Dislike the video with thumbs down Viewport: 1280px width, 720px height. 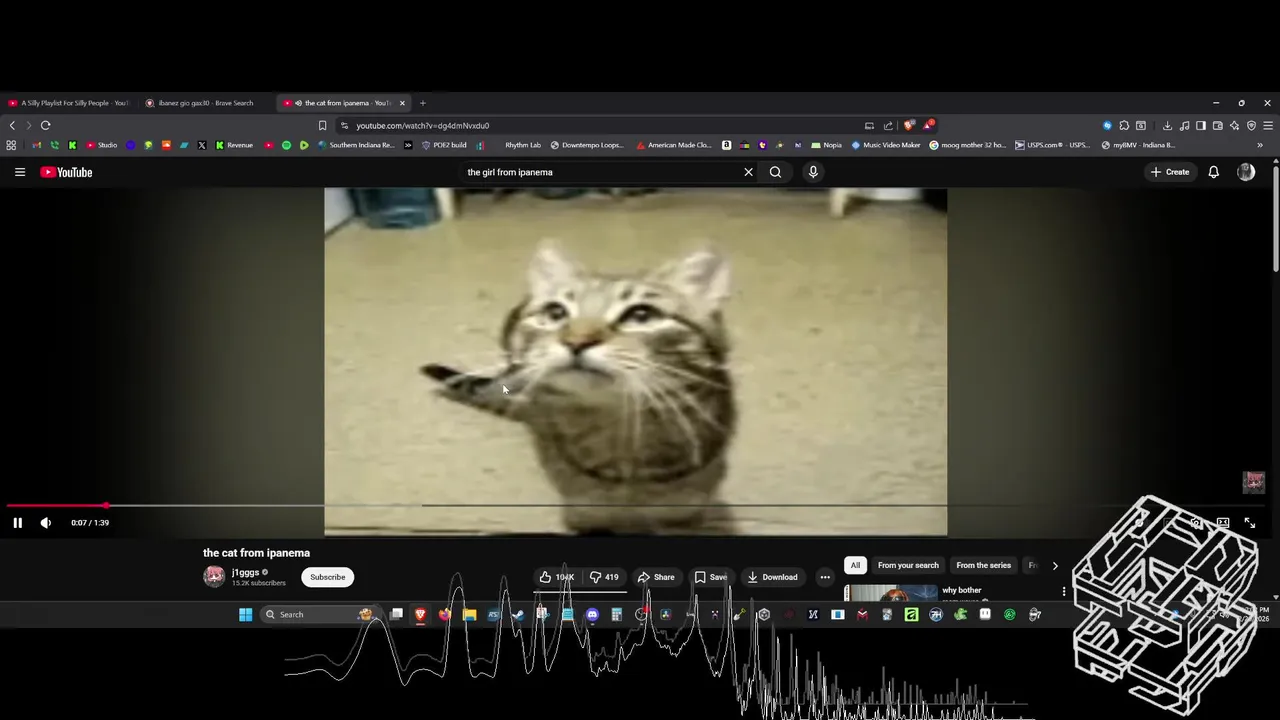click(x=604, y=577)
